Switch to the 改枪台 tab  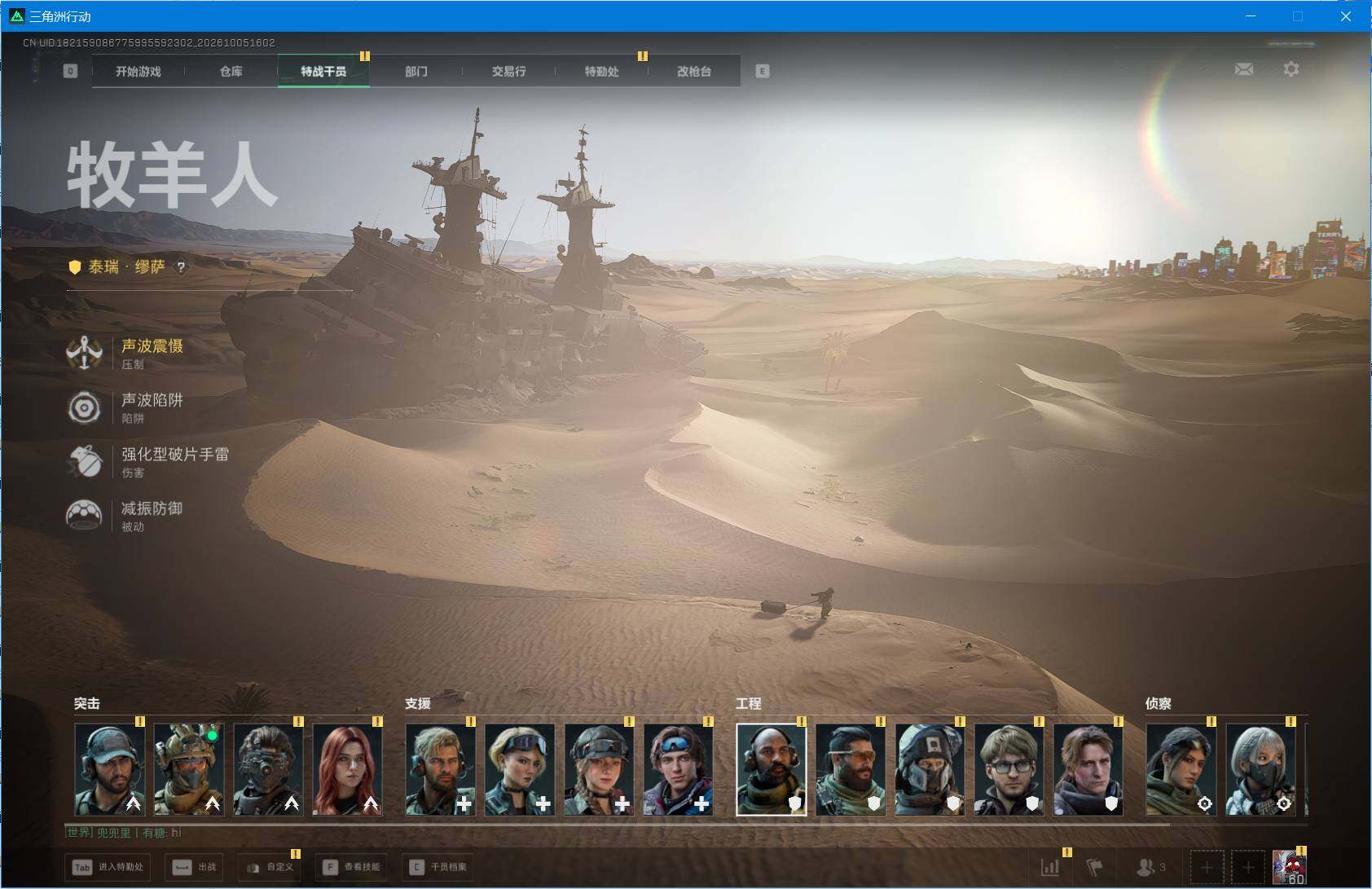click(x=694, y=72)
